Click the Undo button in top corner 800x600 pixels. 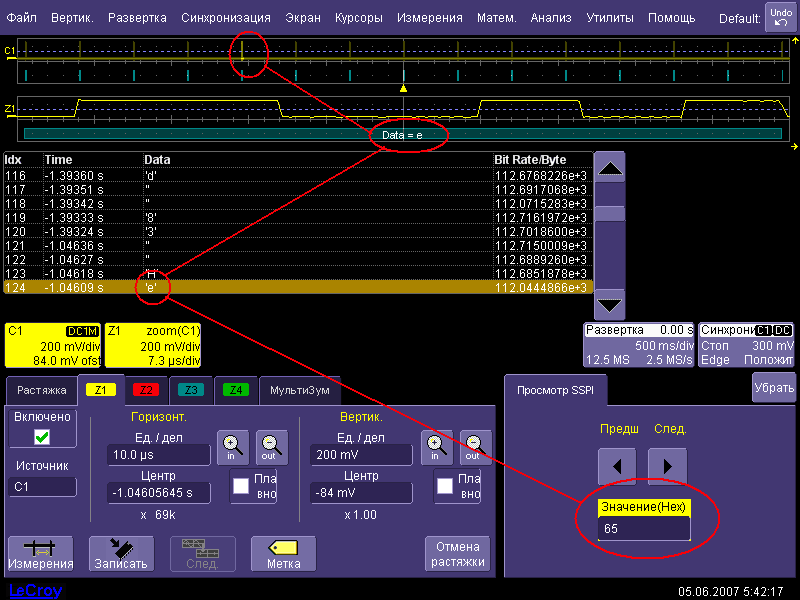point(779,17)
